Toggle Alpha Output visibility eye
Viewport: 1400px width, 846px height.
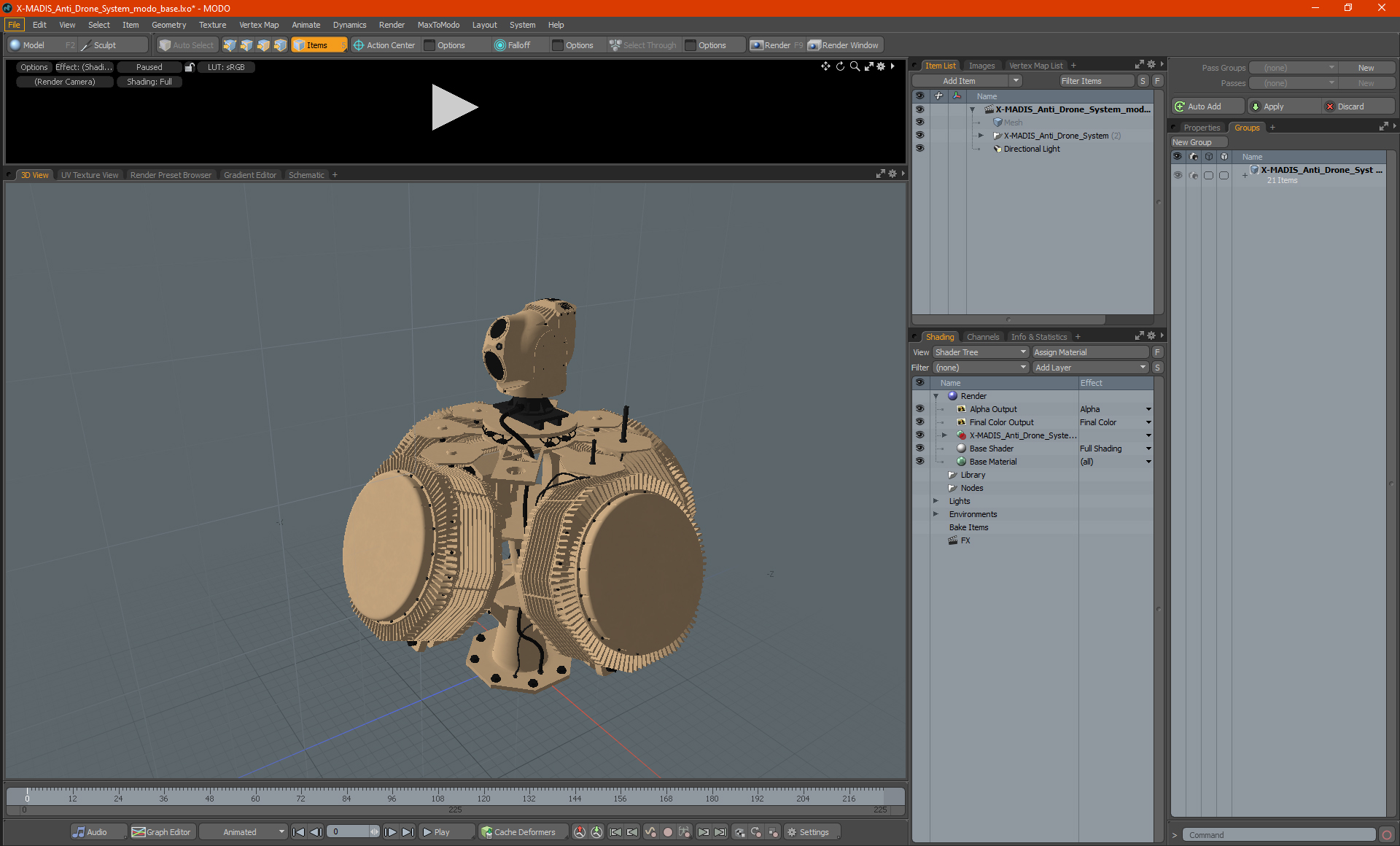919,408
